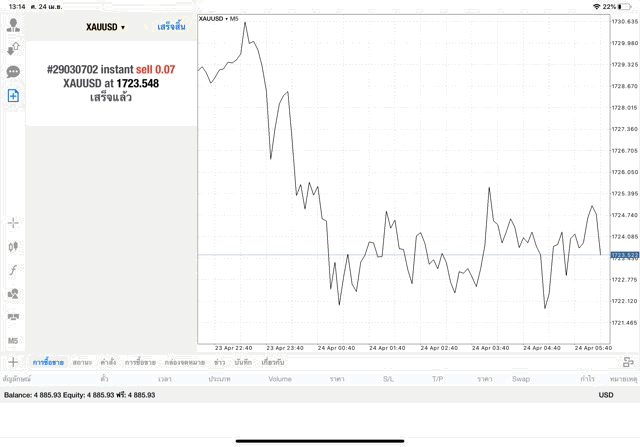Image resolution: width=640 pixels, height=447 pixels.
Task: Select the current price label 1723.522
Action: click(624, 255)
